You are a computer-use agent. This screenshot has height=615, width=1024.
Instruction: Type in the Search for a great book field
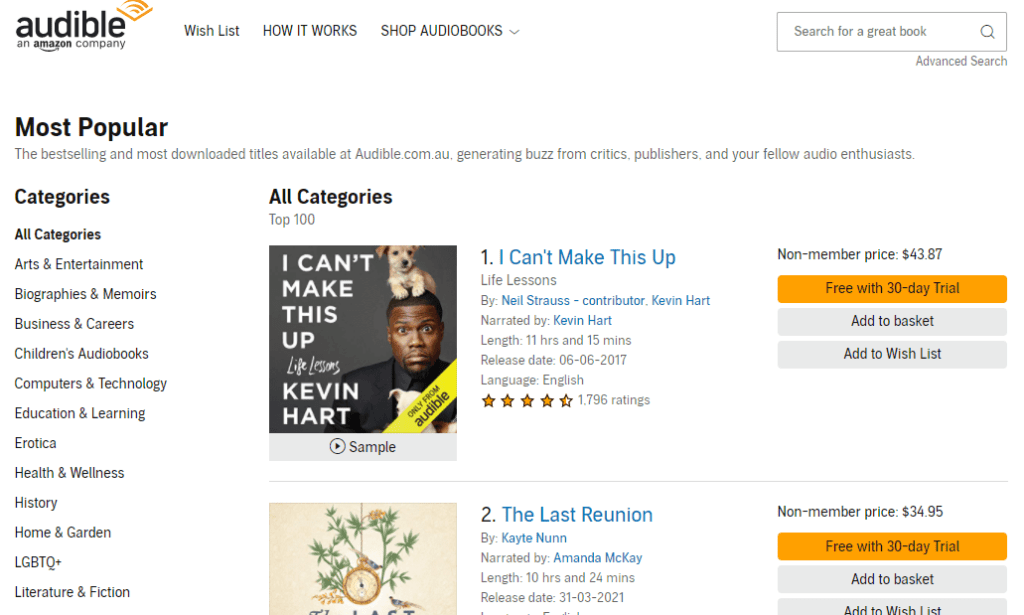(x=875, y=32)
